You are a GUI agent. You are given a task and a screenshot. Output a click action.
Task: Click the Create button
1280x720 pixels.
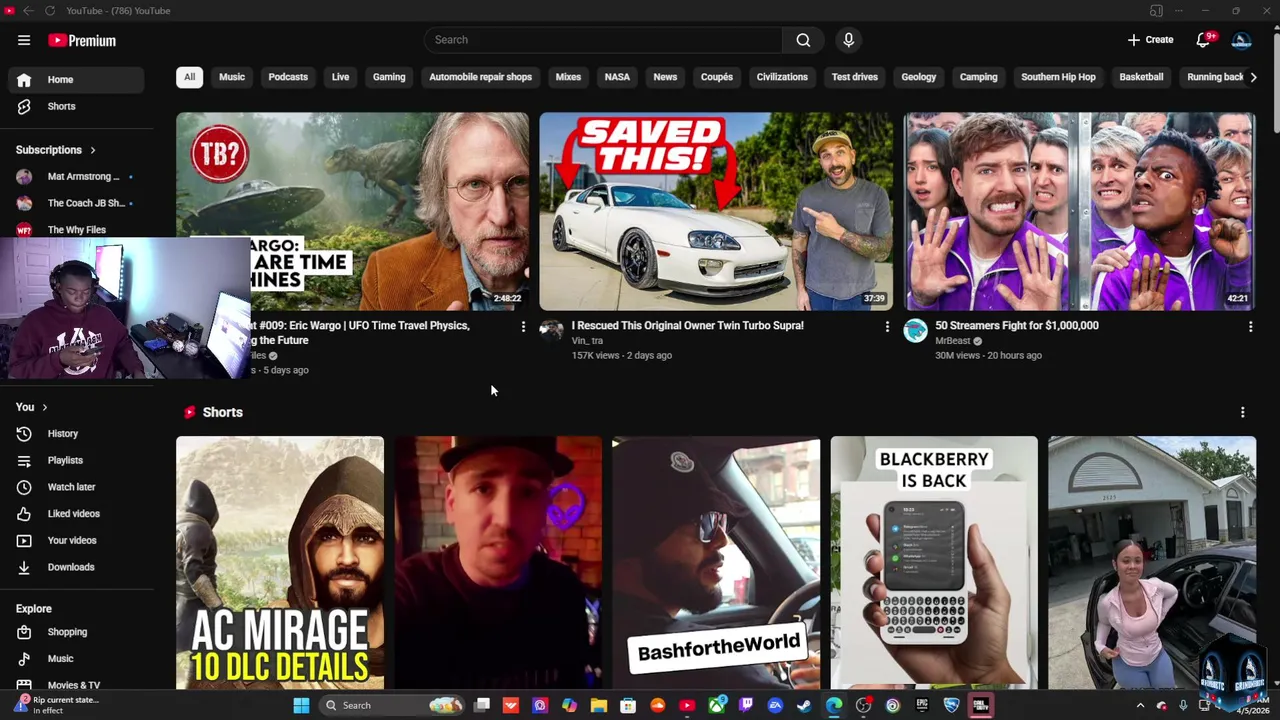coord(1150,40)
